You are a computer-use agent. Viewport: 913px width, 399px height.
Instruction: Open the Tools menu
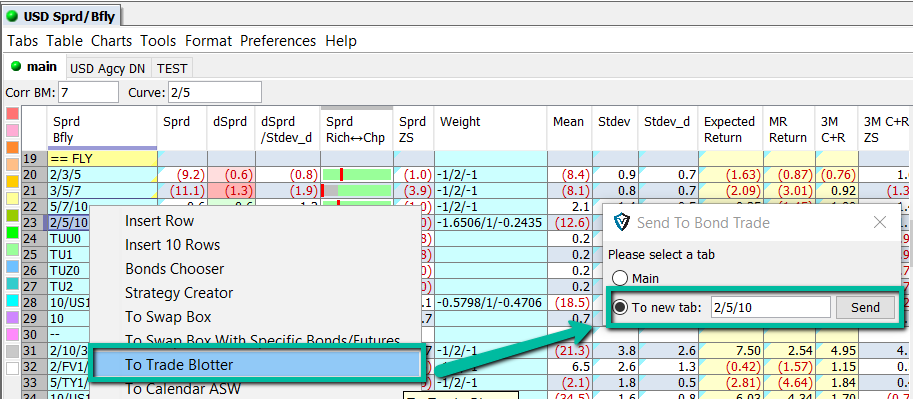[x=158, y=41]
